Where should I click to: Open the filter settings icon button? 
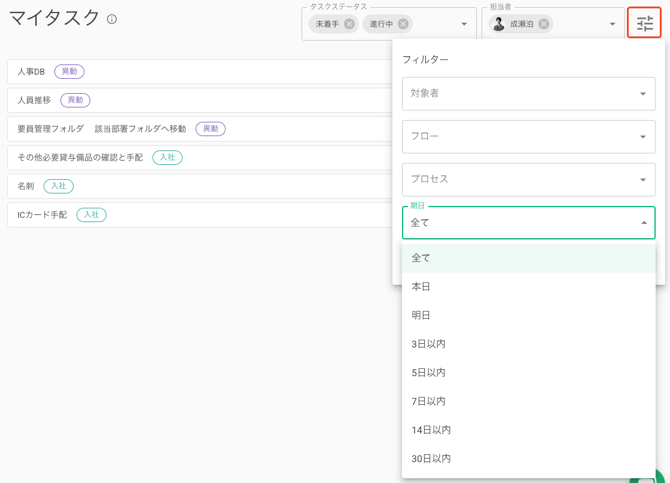pos(644,23)
